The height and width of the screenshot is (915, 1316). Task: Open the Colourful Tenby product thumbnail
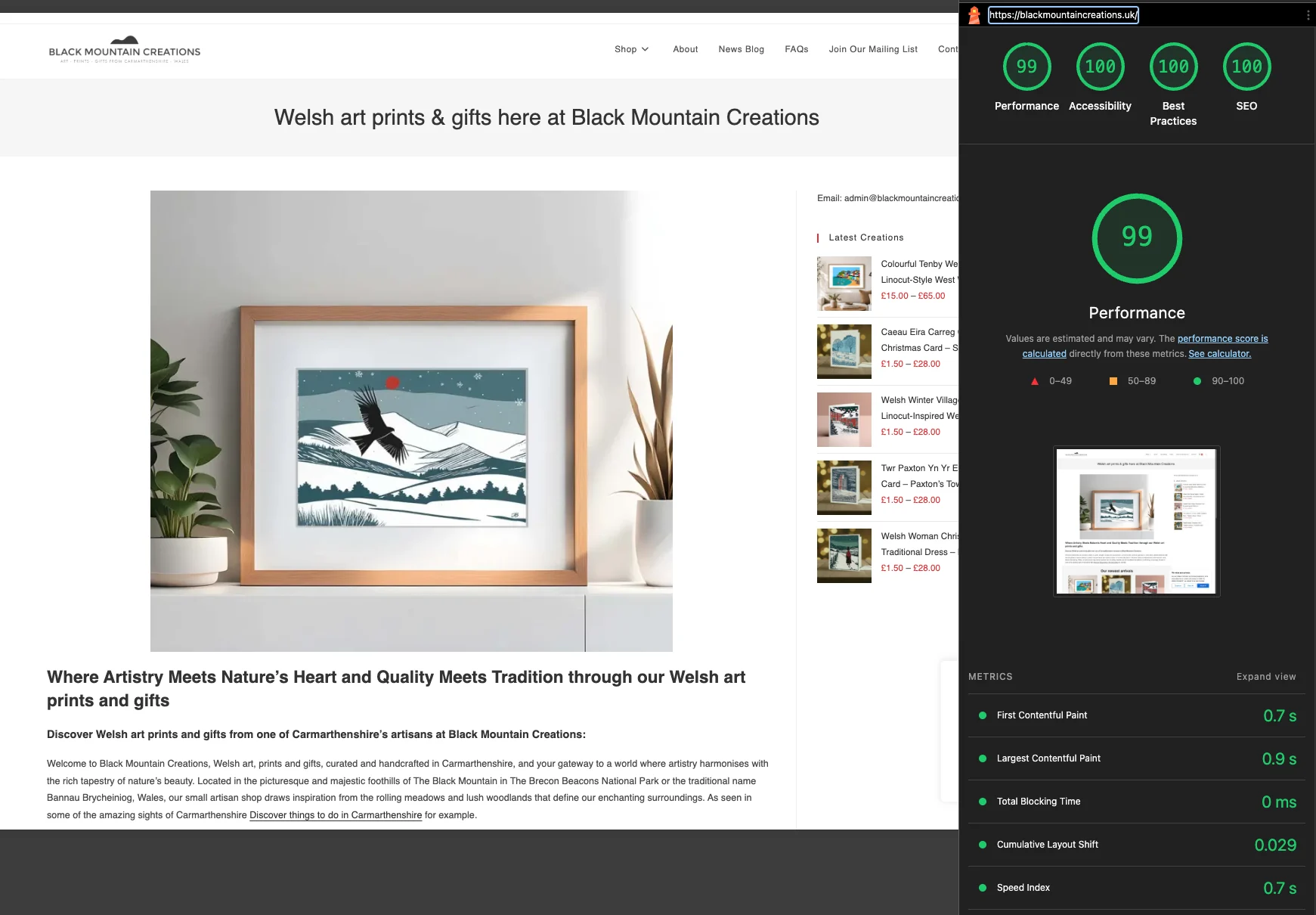[x=844, y=284]
